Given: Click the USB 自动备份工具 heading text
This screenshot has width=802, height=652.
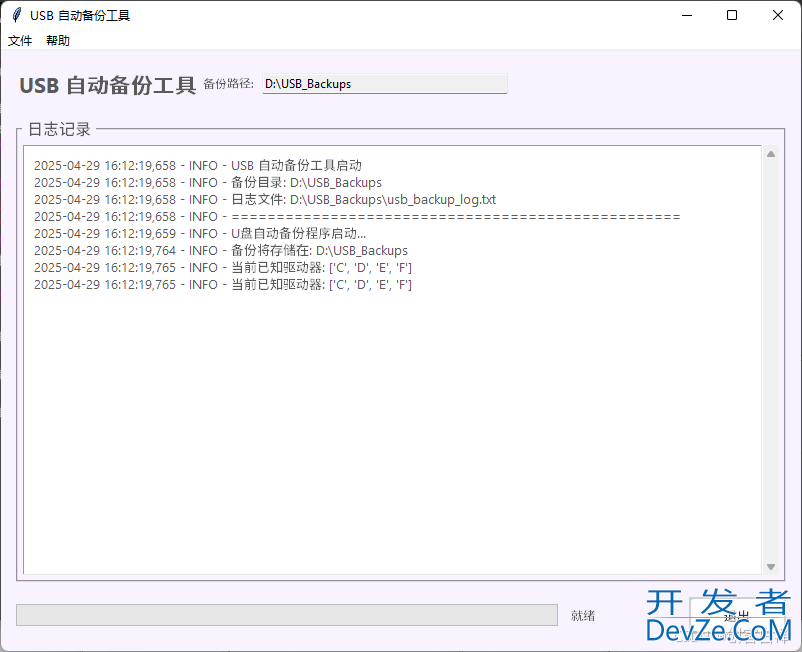Looking at the screenshot, I should [107, 85].
